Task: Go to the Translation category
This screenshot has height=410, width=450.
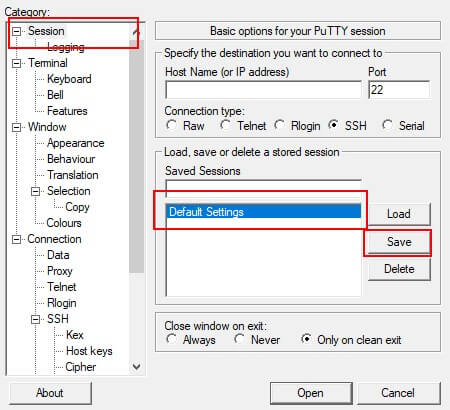Action: (x=73, y=175)
